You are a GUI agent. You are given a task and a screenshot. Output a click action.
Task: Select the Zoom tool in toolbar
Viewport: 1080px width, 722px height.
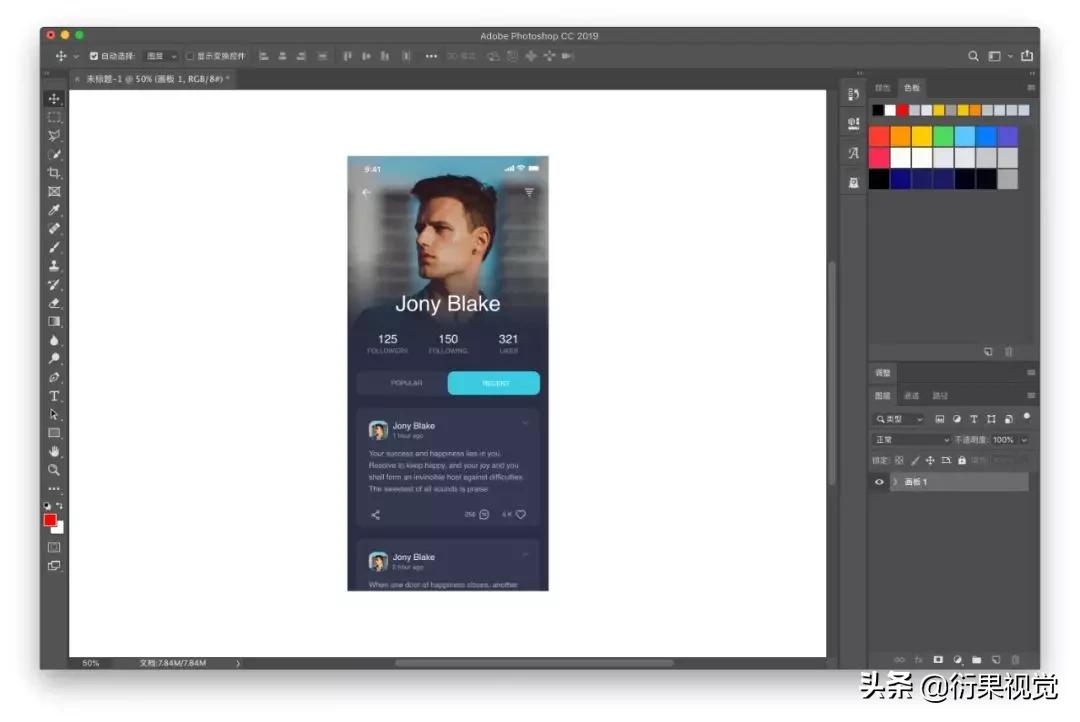click(x=54, y=471)
